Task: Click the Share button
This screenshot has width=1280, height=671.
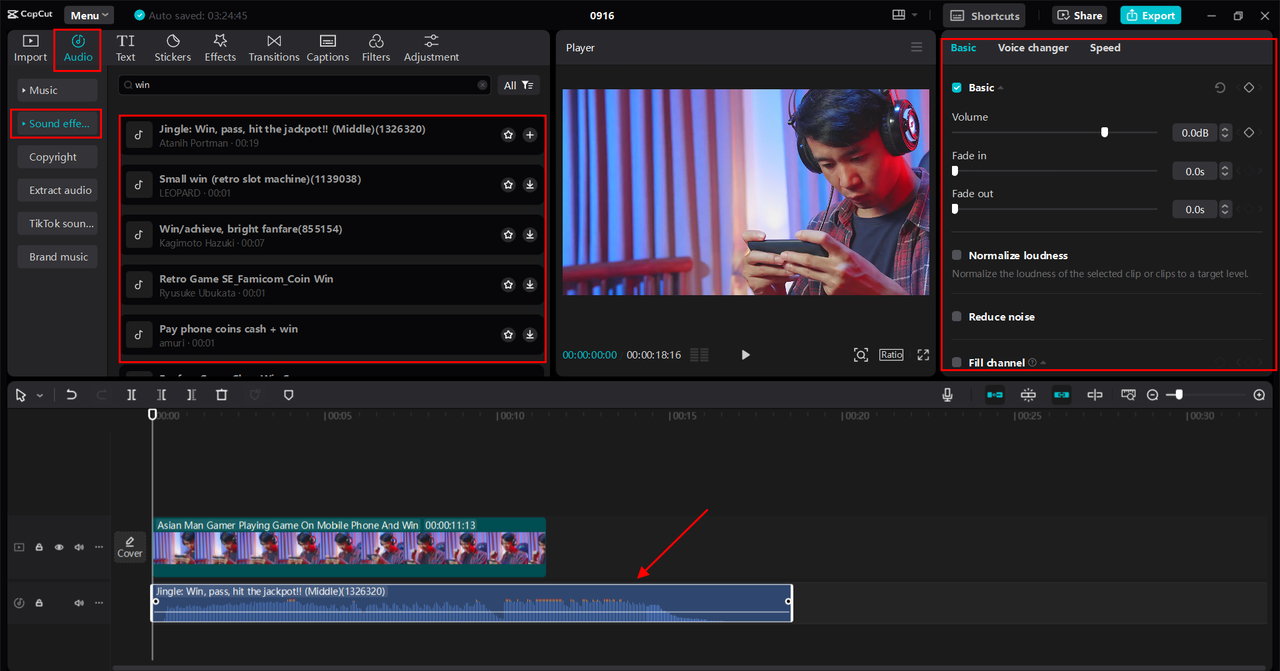Action: pyautogui.click(x=1079, y=15)
